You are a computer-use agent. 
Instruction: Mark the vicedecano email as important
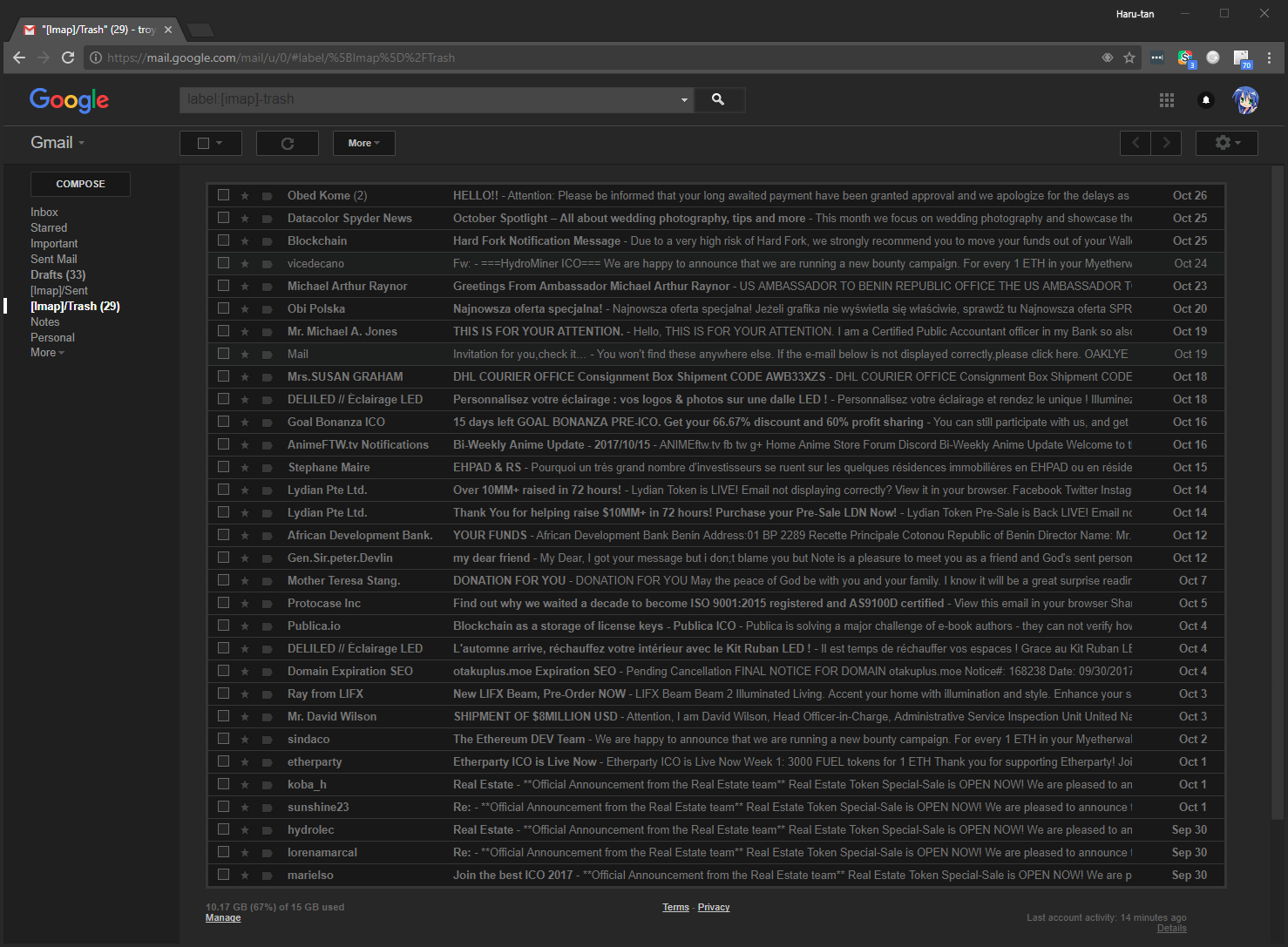point(268,264)
